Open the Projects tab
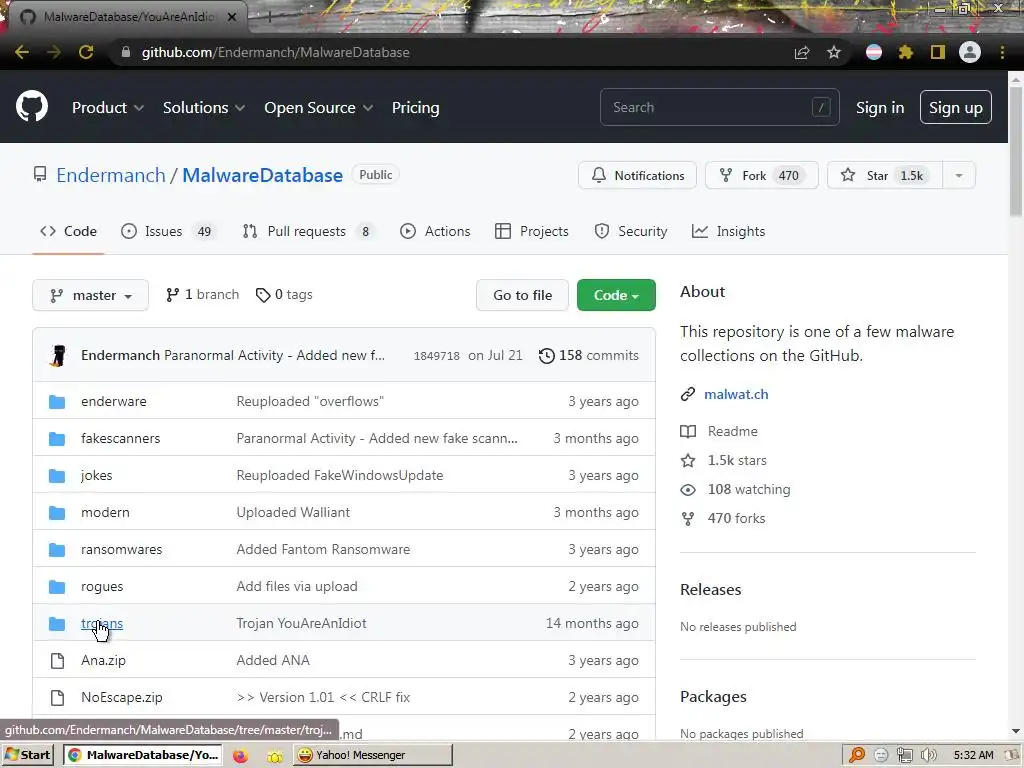The height and width of the screenshot is (768, 1024). pos(532,231)
